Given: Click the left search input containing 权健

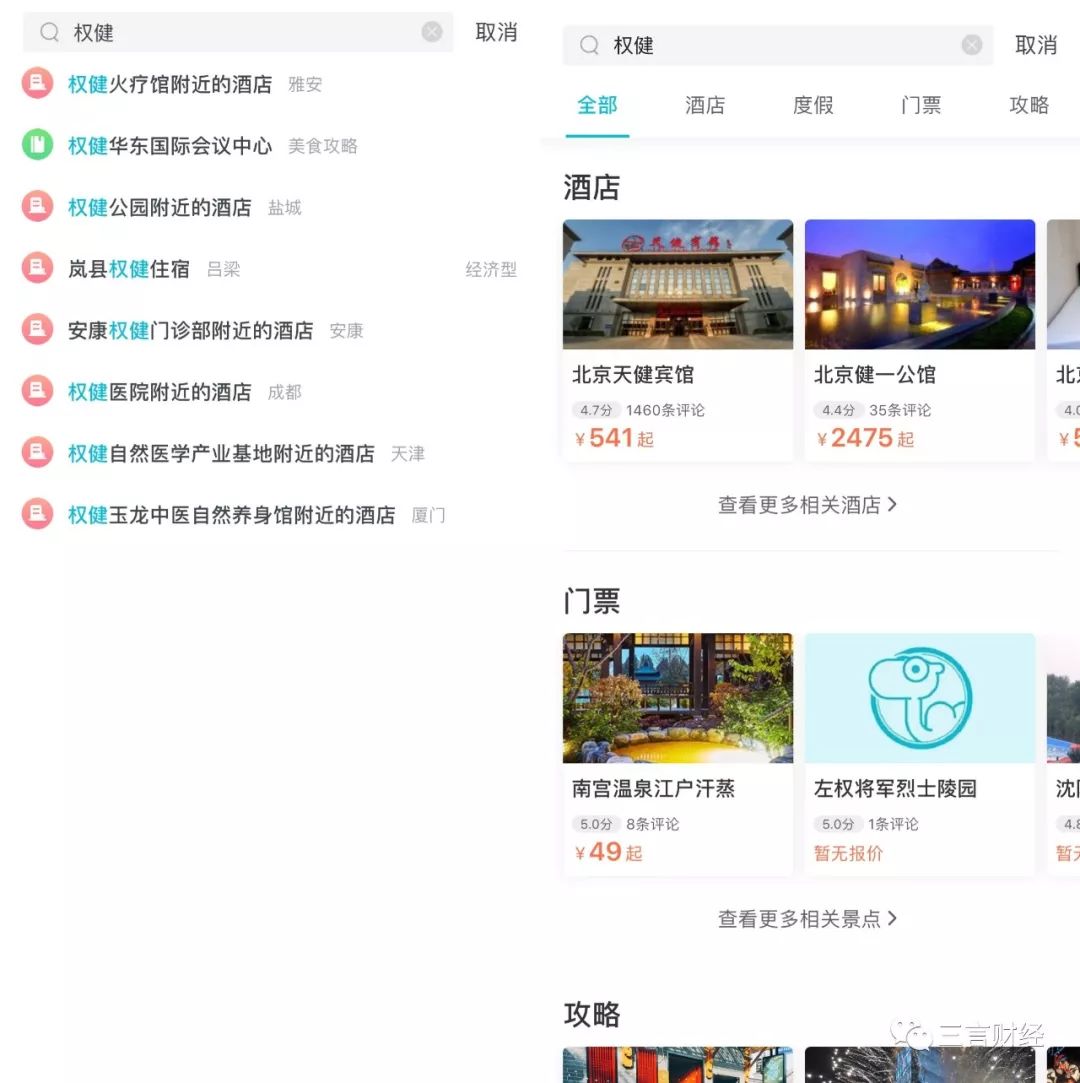Looking at the screenshot, I should pos(238,32).
